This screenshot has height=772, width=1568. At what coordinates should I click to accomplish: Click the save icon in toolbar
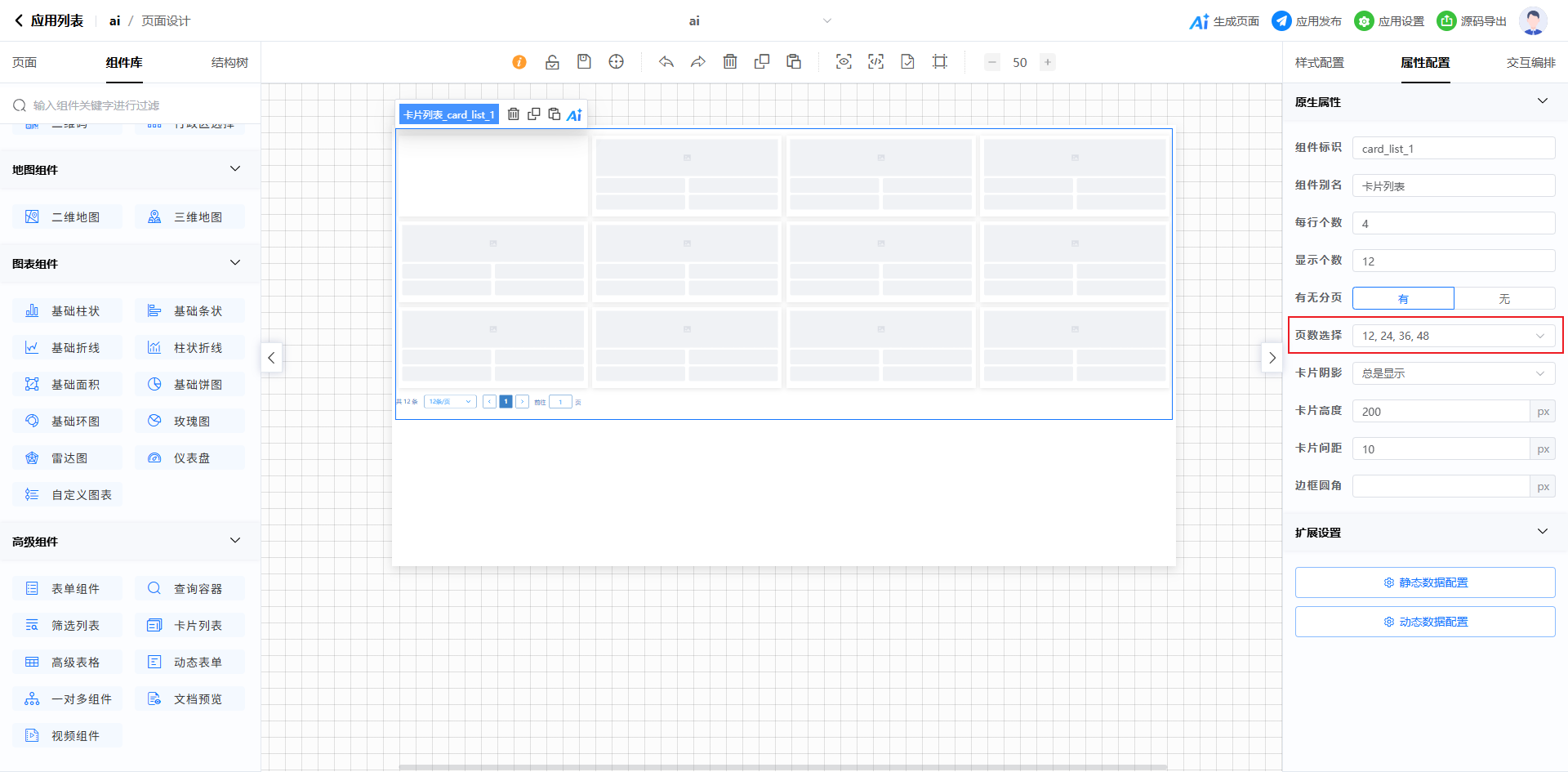pos(584,62)
